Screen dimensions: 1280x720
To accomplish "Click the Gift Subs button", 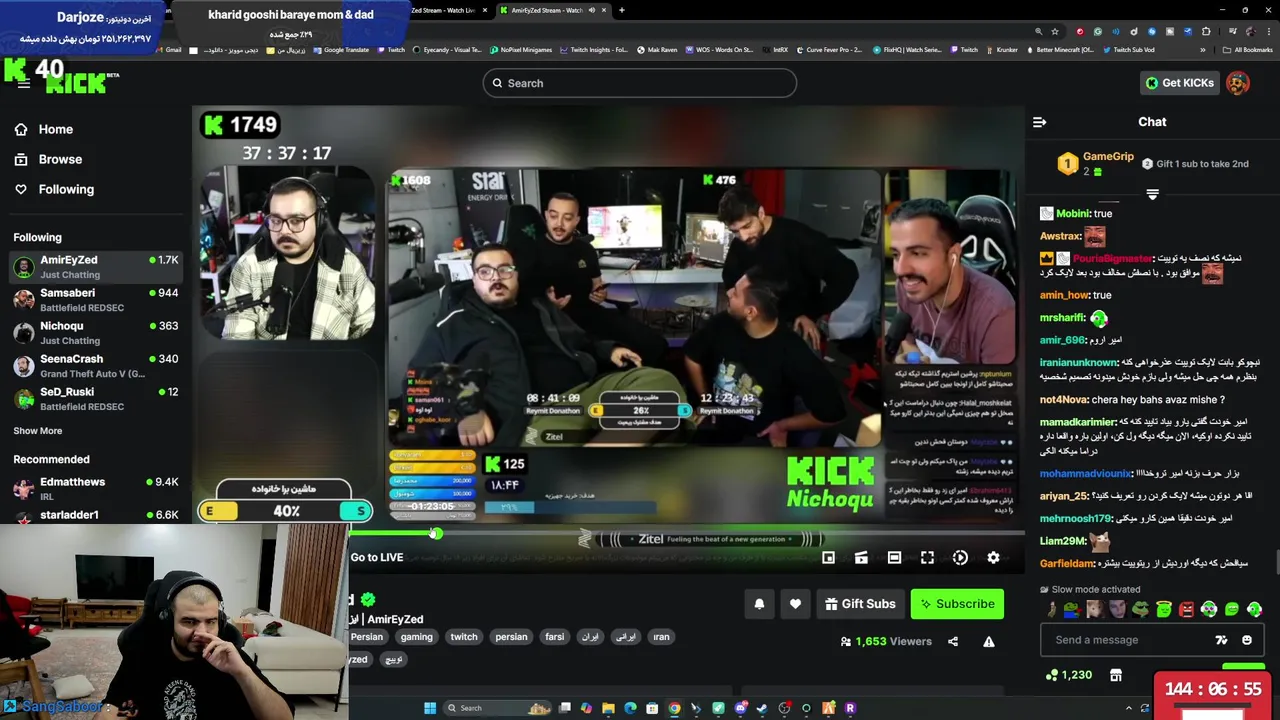I will coord(860,604).
